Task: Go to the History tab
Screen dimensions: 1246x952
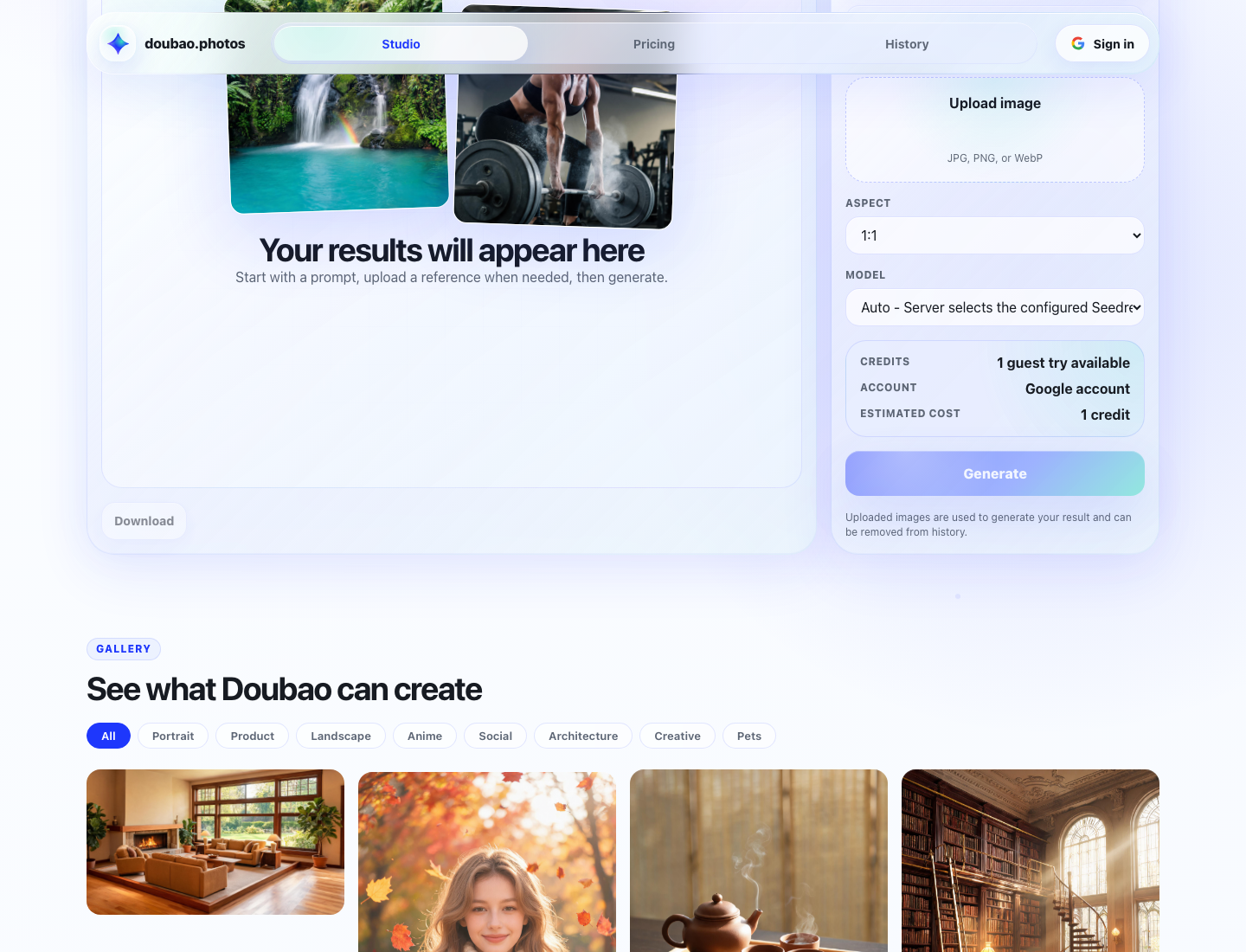Action: 907,43
